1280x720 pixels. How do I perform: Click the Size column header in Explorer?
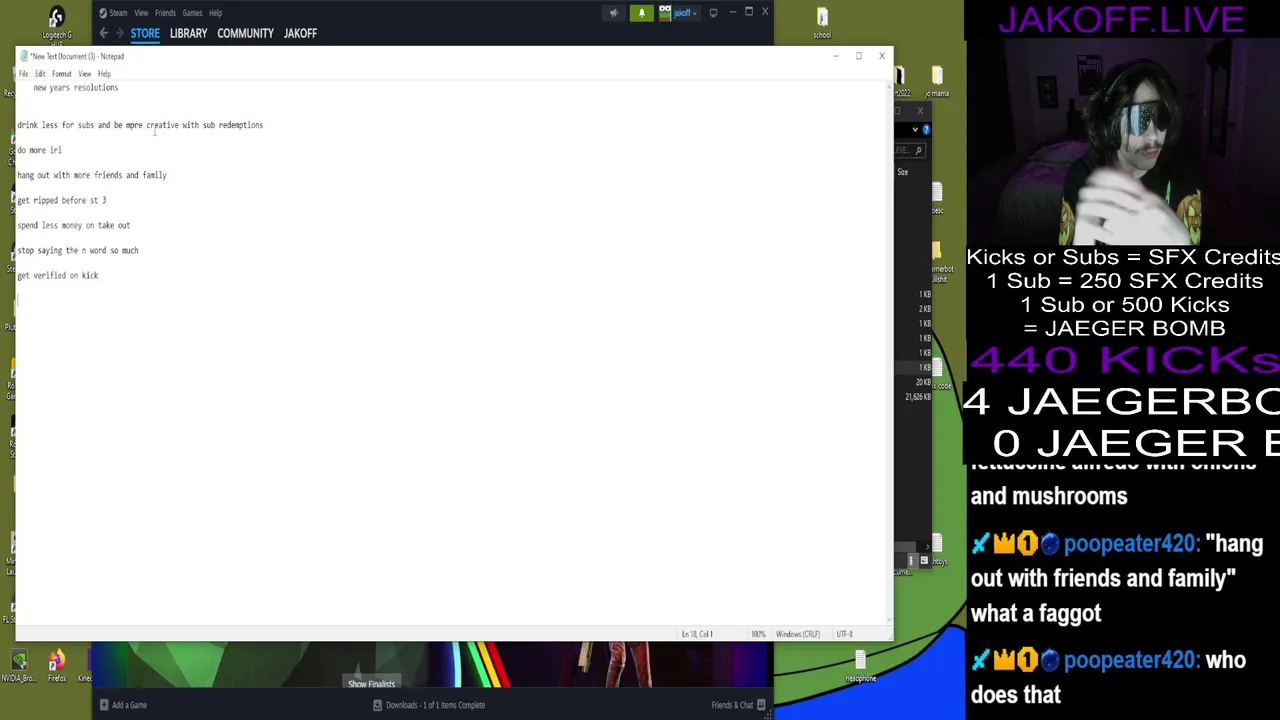click(x=902, y=172)
